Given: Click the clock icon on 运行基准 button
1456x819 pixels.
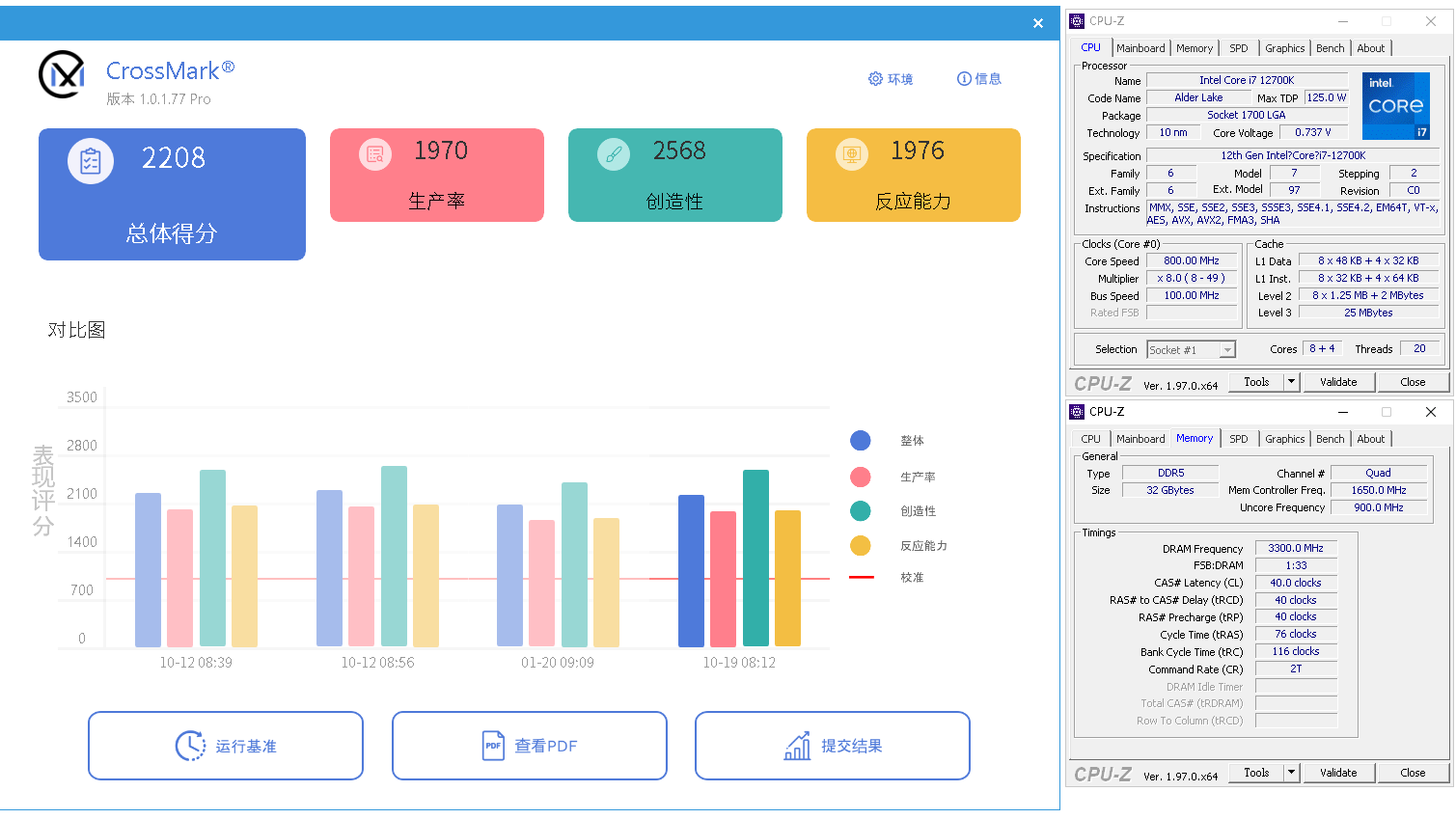Looking at the screenshot, I should coord(190,746).
